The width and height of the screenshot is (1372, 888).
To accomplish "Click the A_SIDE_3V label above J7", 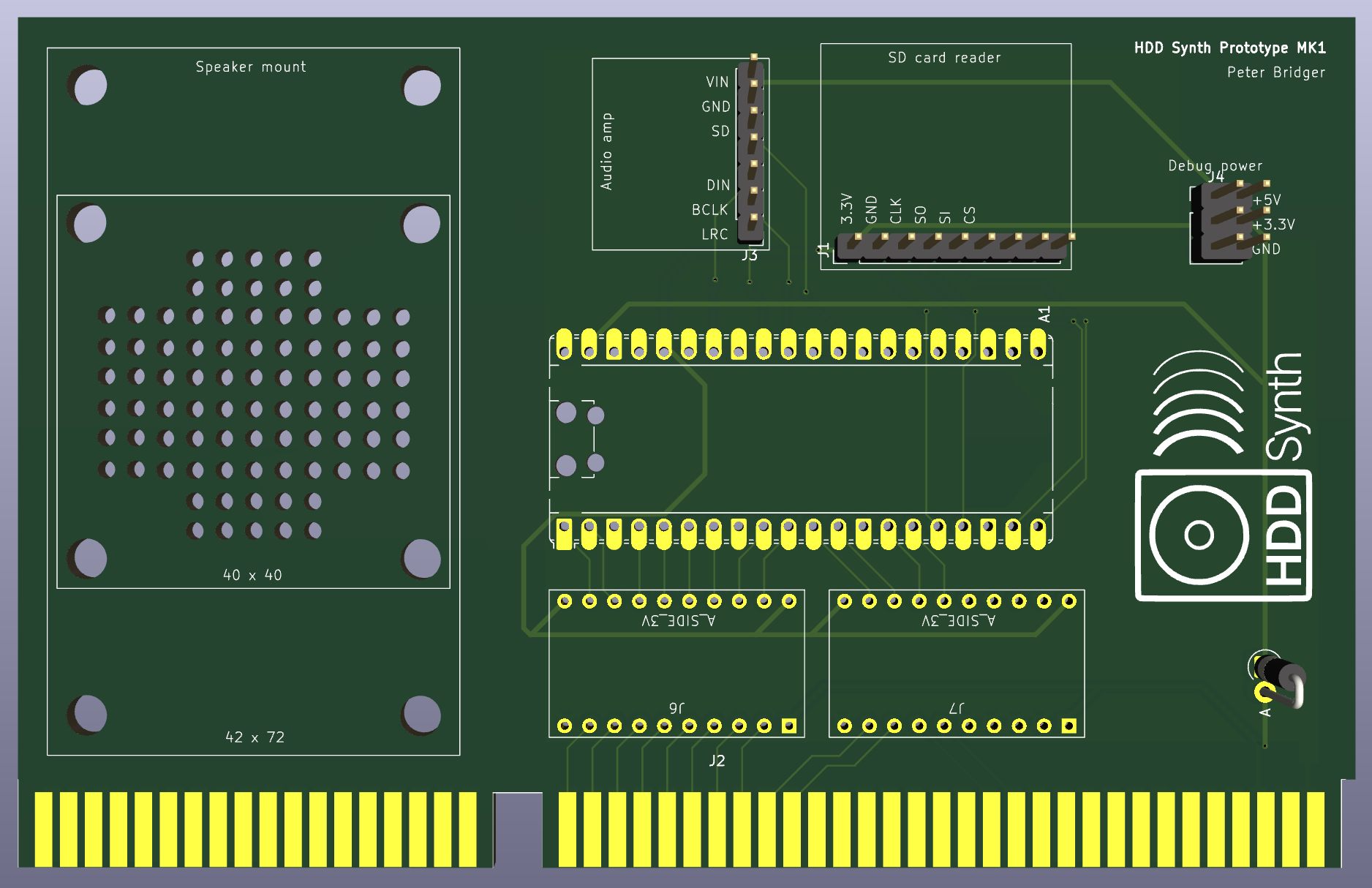I will coord(958,621).
